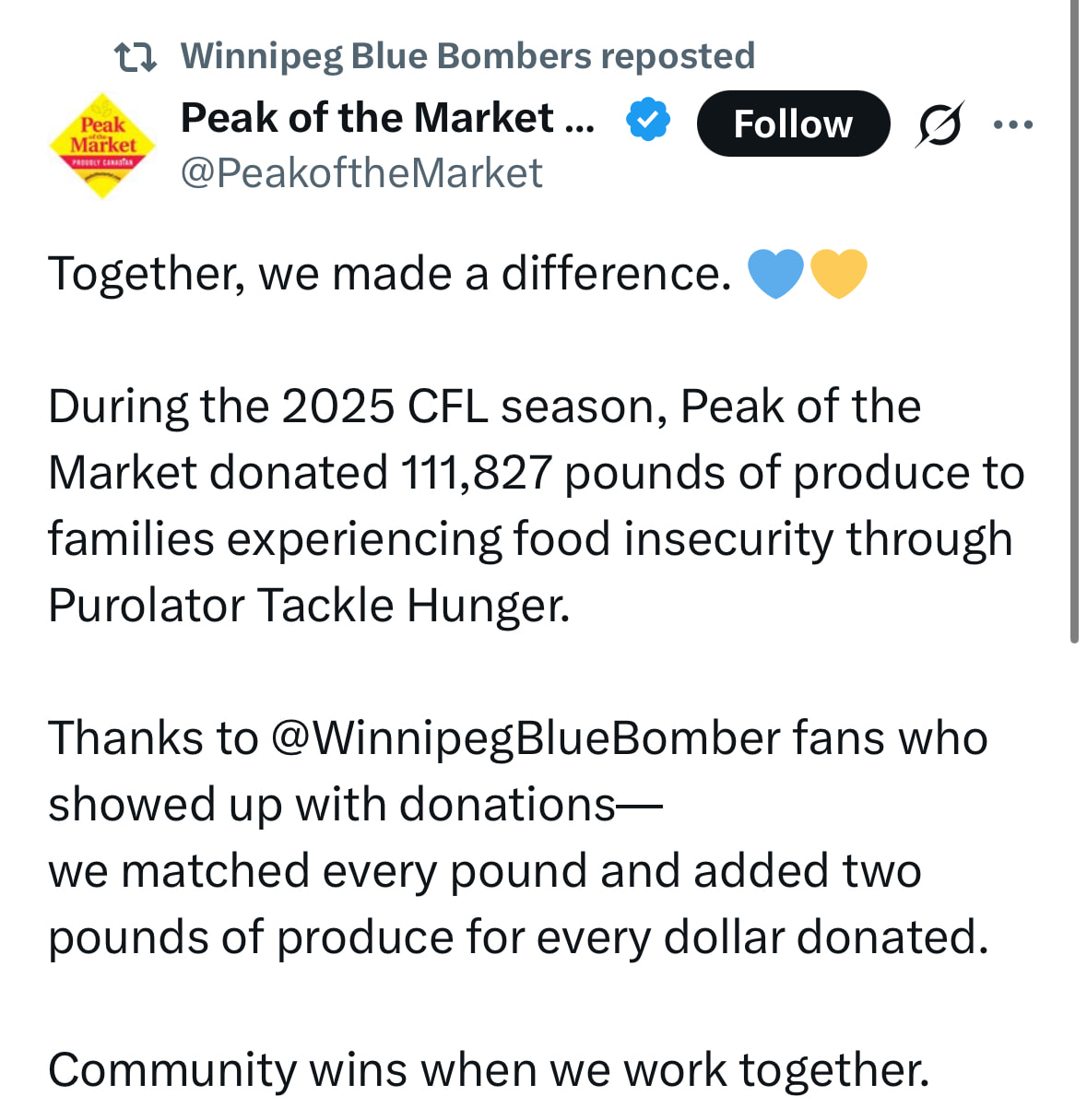Click the @PeakoftheMarket handle

click(x=361, y=173)
